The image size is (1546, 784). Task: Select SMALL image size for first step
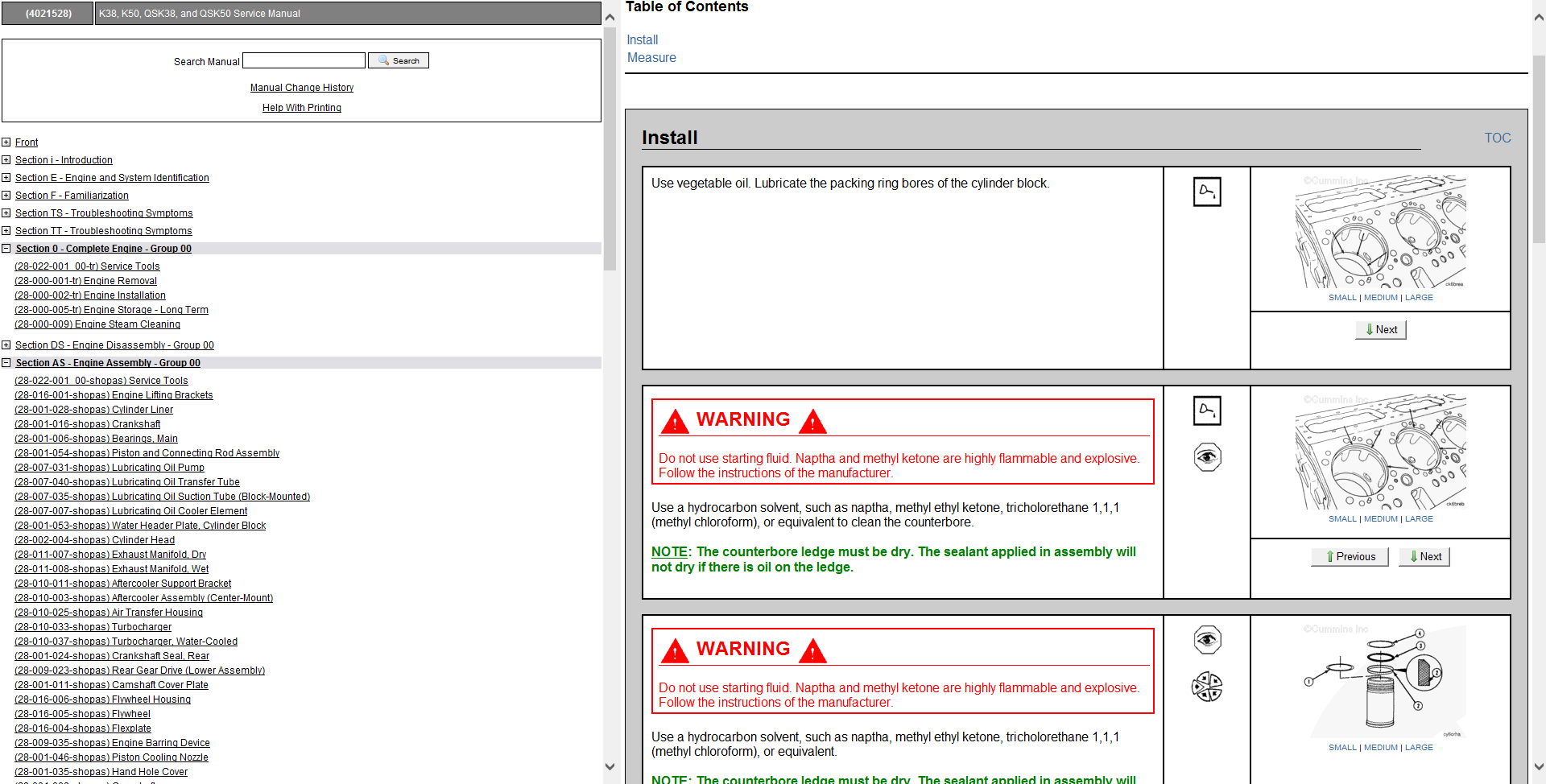click(x=1342, y=298)
